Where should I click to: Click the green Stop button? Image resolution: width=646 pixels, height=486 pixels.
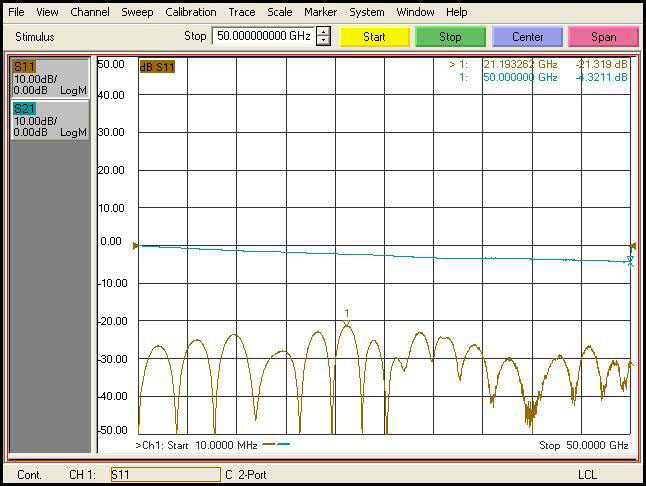coord(450,37)
